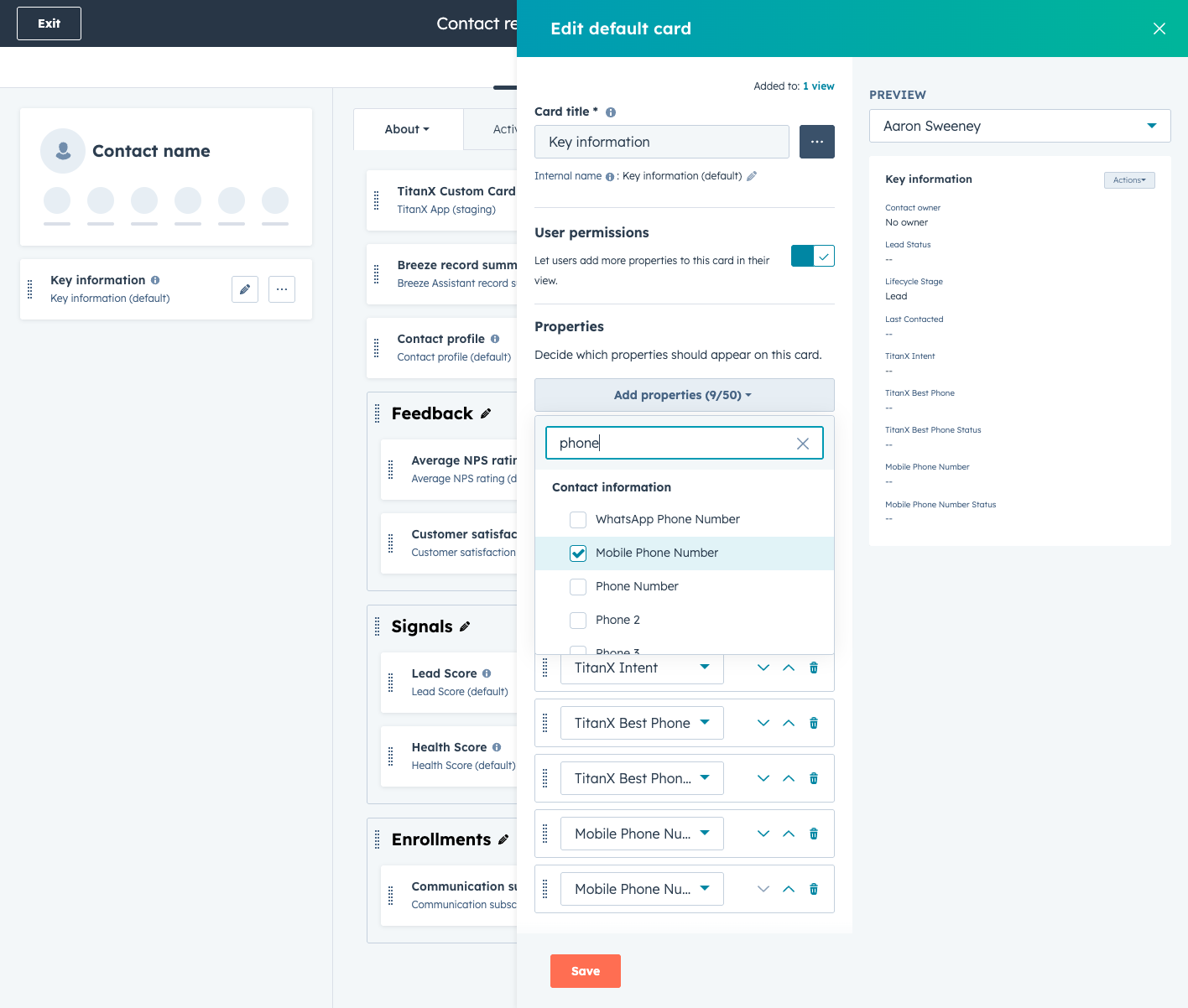The height and width of the screenshot is (1008, 1188).
Task: Open the TitanX Intent property dropdown
Action: tap(642, 668)
